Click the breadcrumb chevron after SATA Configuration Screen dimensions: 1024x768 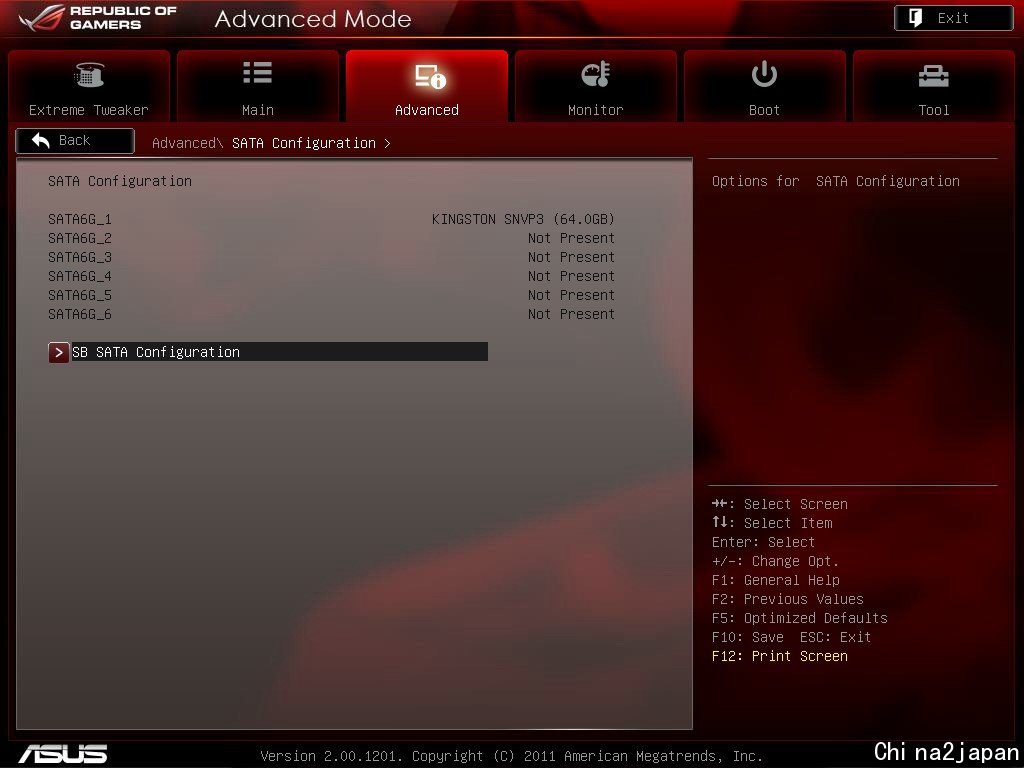pyautogui.click(x=387, y=143)
